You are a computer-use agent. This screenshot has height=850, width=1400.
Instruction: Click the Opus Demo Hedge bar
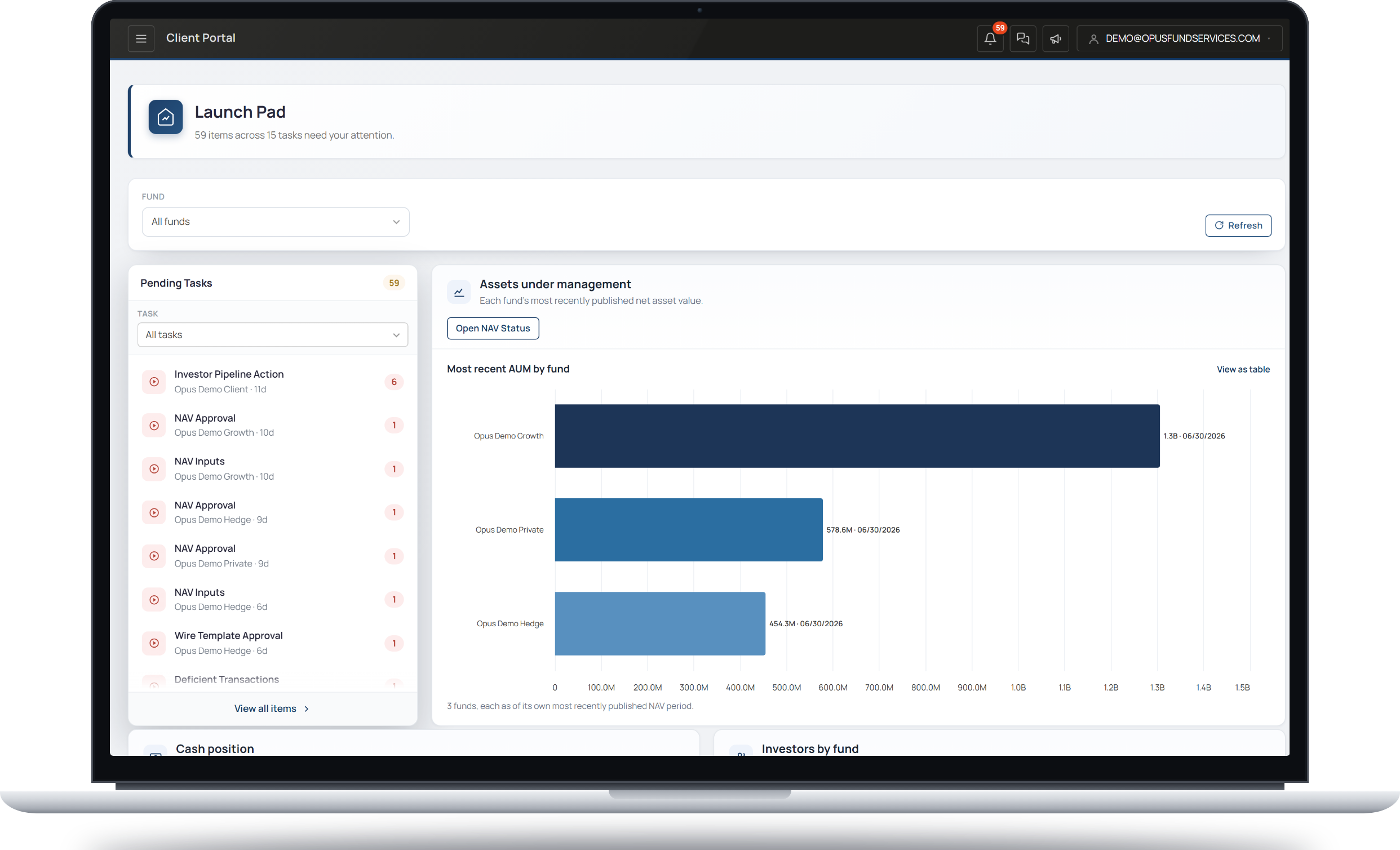(659, 623)
